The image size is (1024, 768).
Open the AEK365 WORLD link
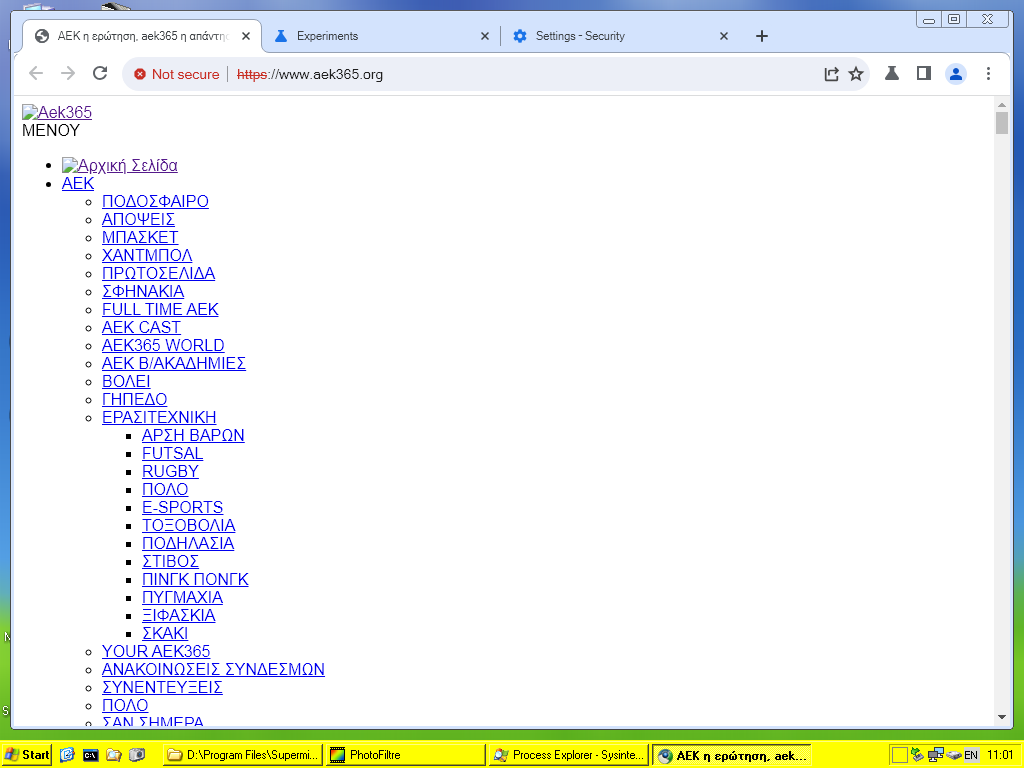click(x=163, y=345)
